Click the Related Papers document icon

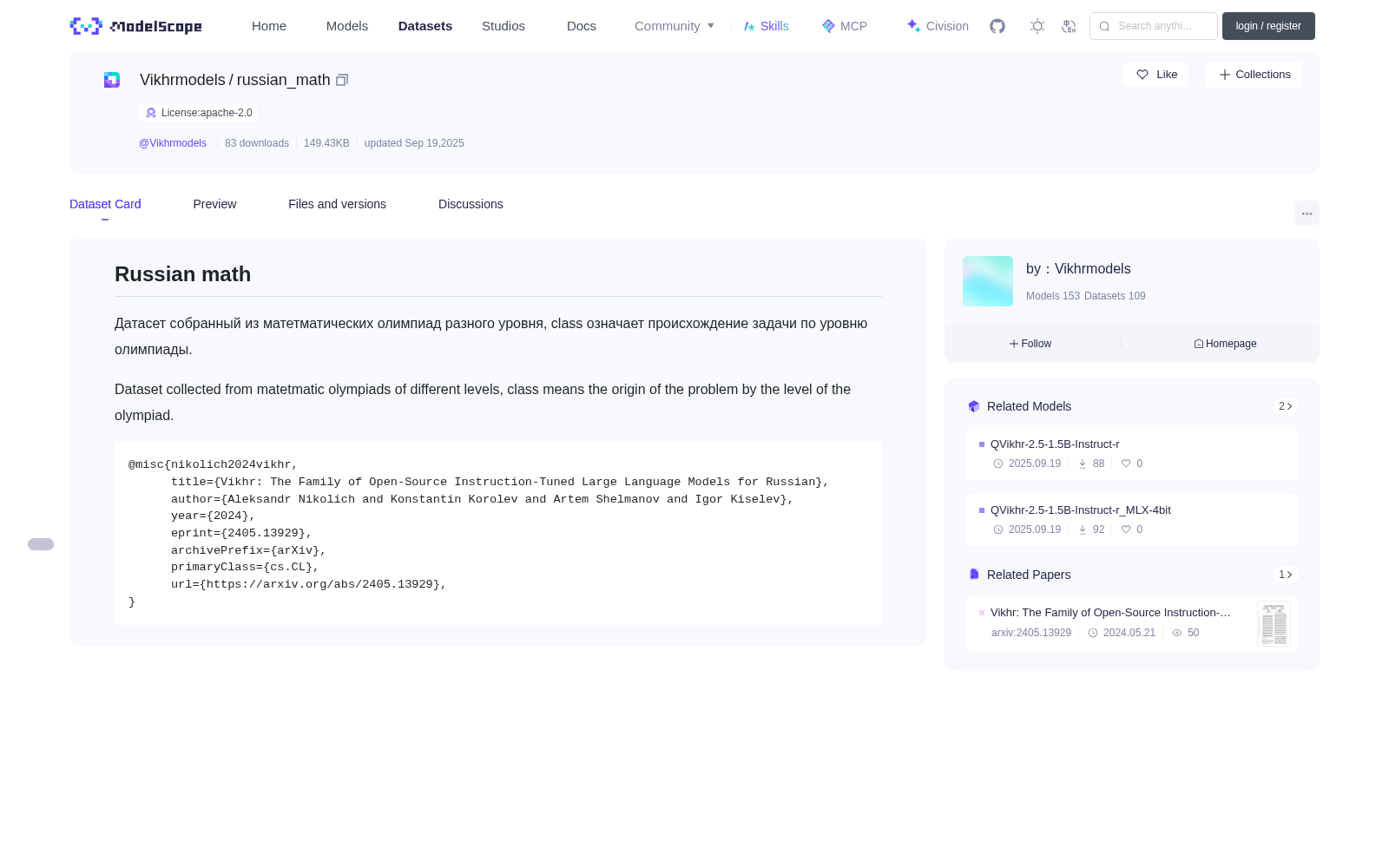pos(974,575)
